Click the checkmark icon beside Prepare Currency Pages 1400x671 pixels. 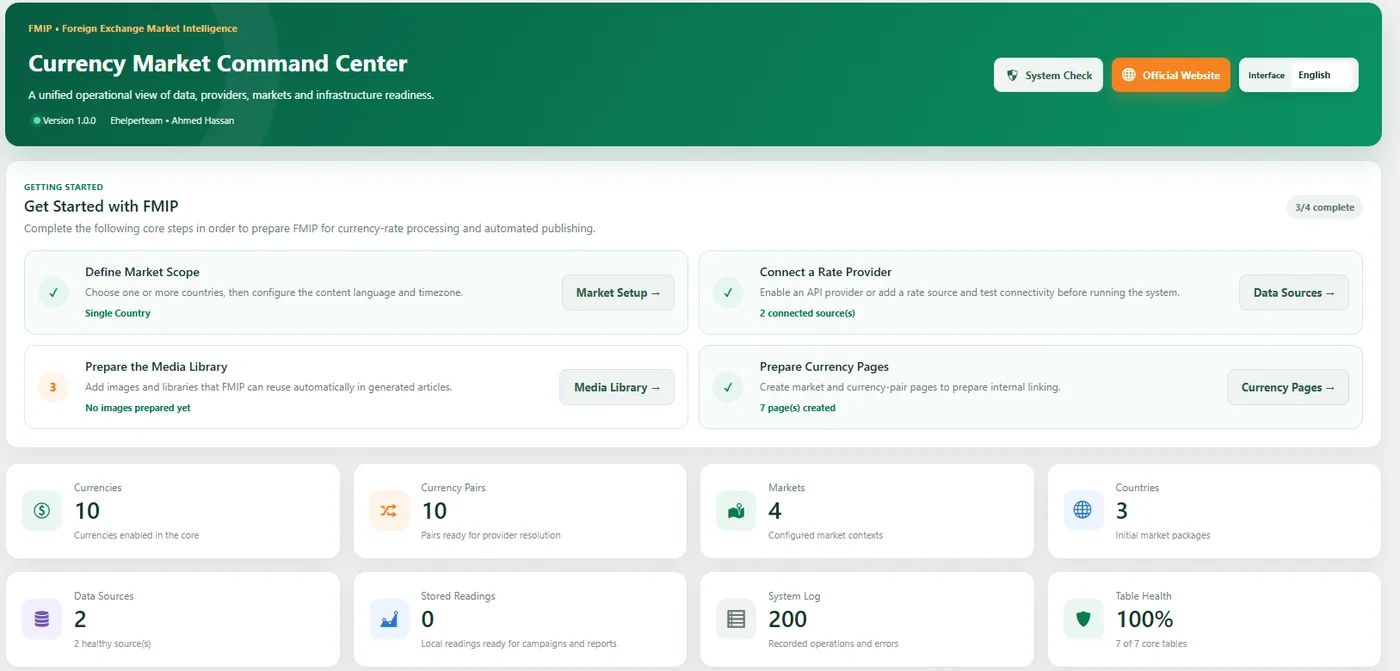click(728, 387)
